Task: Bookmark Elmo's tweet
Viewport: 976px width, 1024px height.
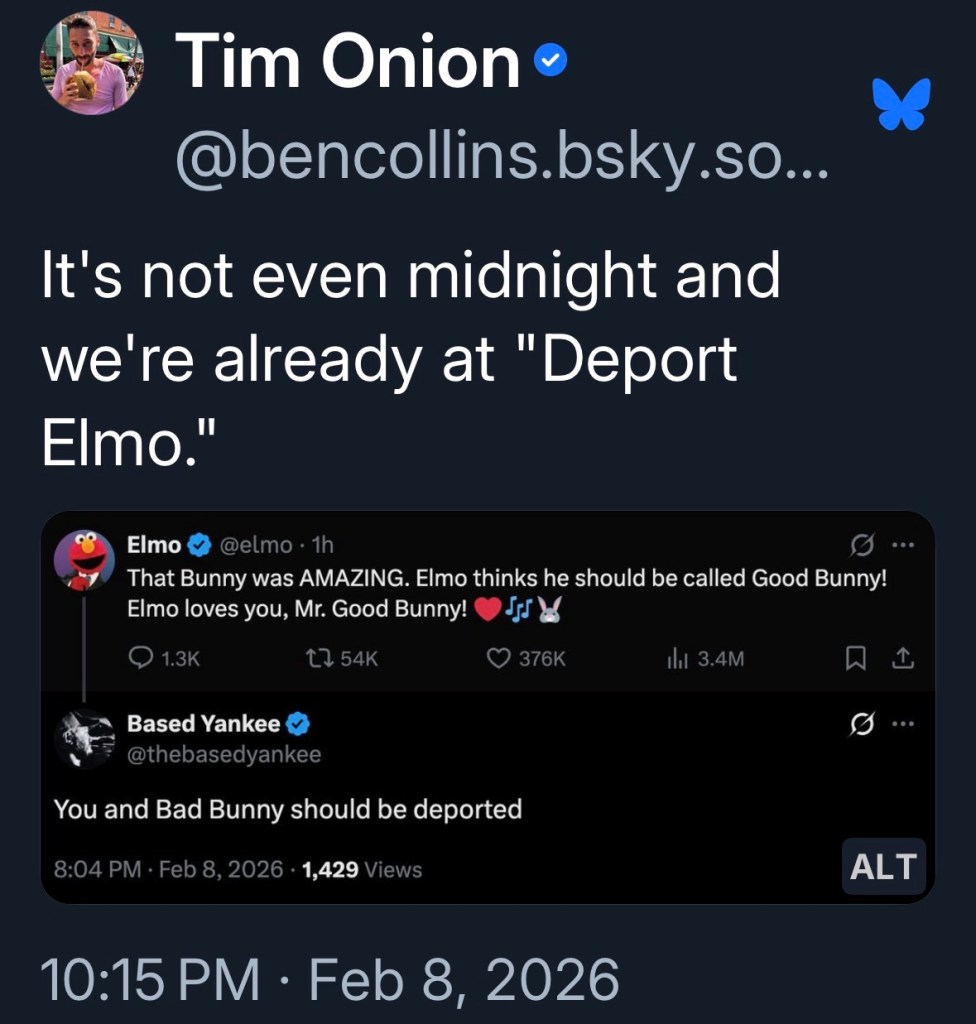Action: click(x=856, y=658)
